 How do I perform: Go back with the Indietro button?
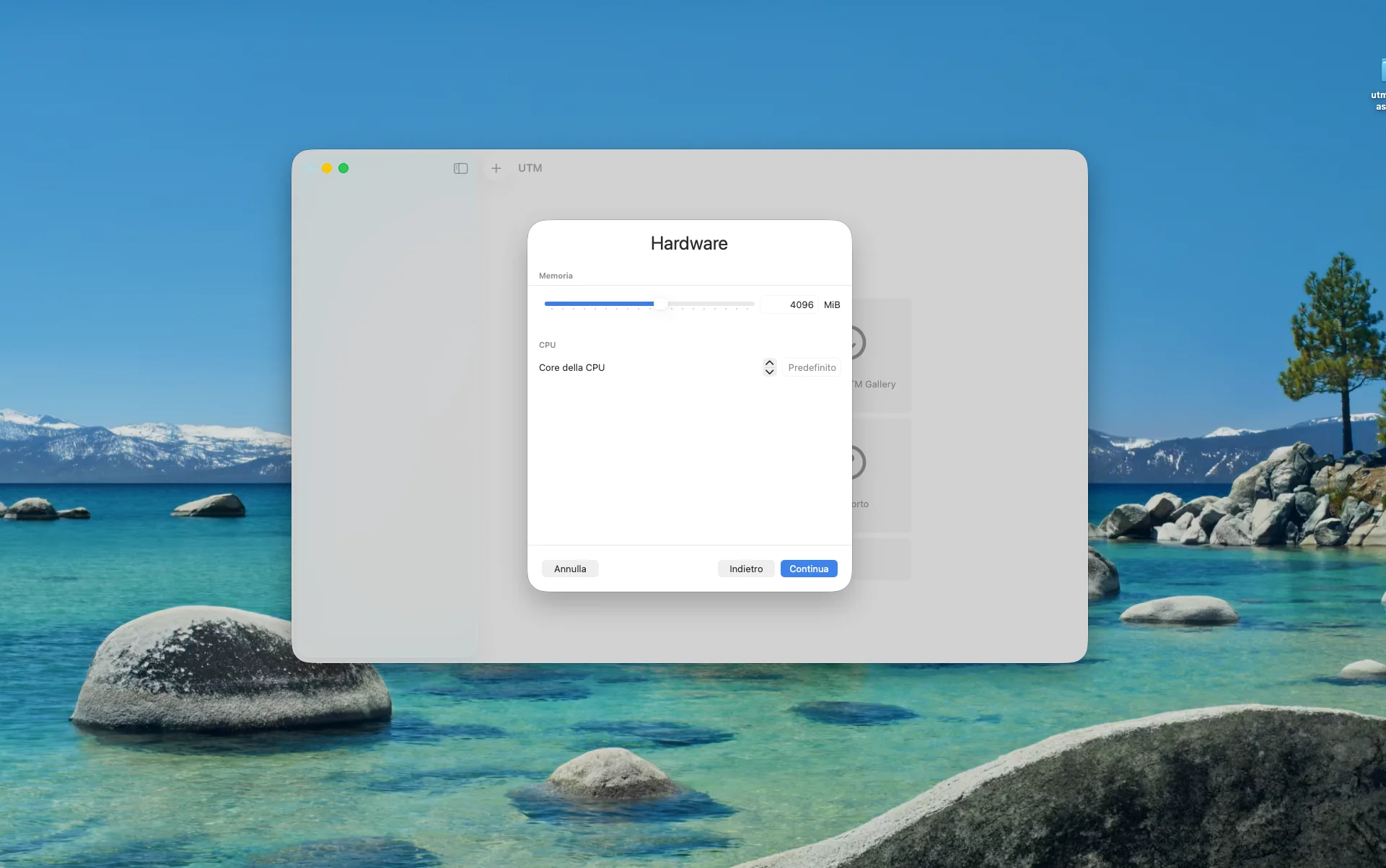(745, 569)
